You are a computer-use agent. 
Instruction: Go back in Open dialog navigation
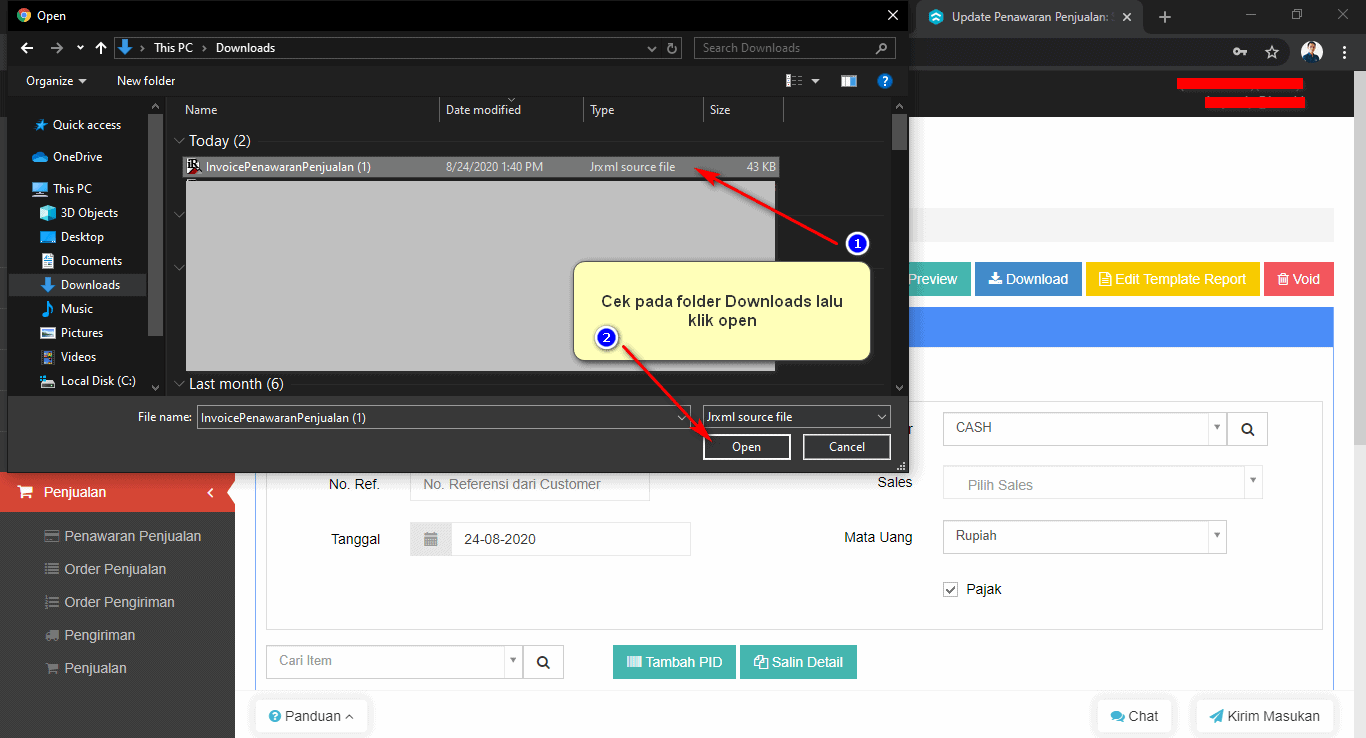click(x=27, y=48)
